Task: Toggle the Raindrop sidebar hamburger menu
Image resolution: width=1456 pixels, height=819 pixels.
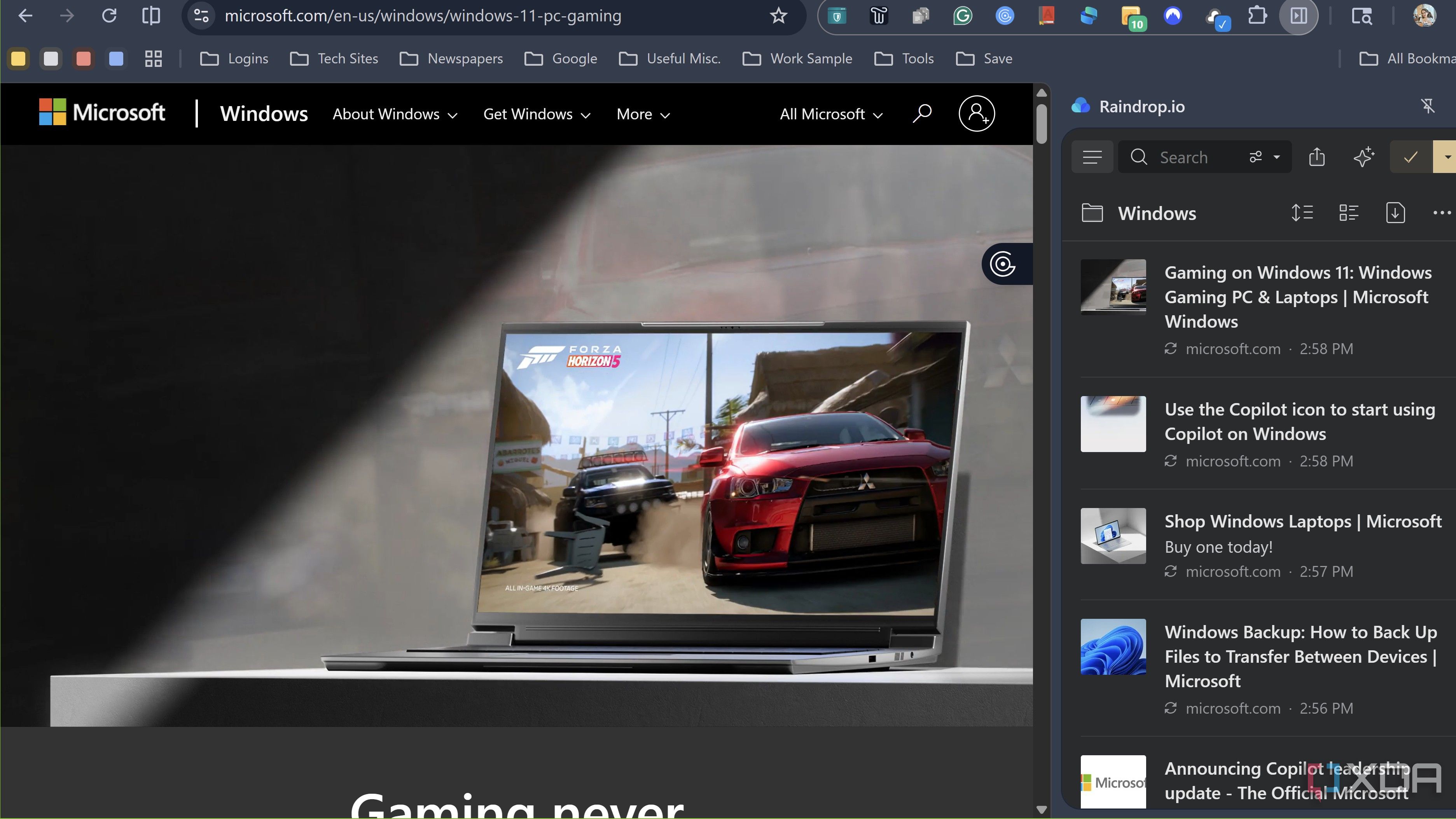Action: click(1092, 157)
